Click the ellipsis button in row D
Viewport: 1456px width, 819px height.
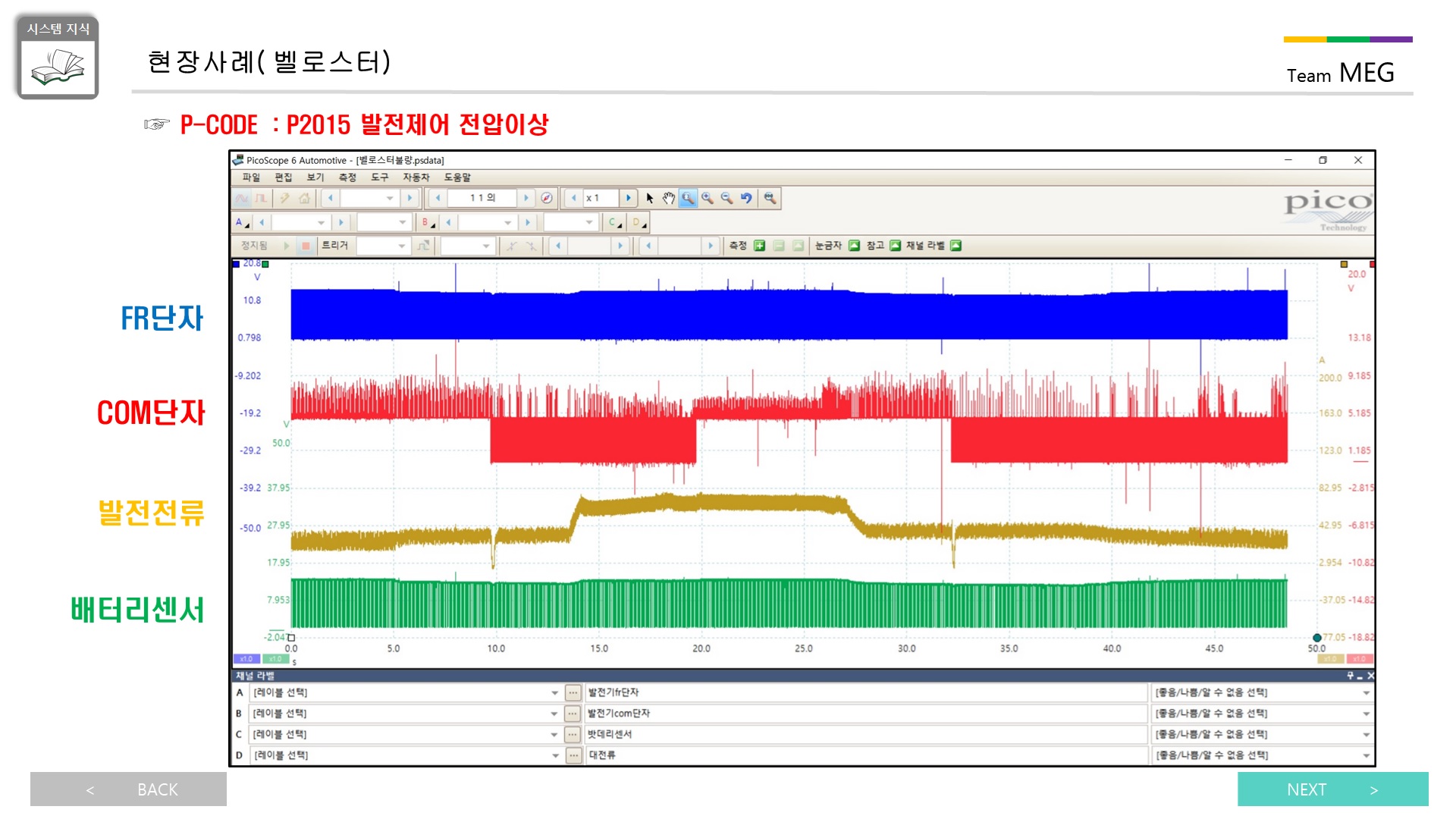(573, 755)
